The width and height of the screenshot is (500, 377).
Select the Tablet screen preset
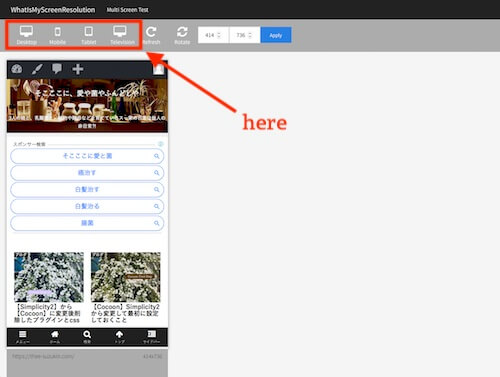tap(88, 35)
